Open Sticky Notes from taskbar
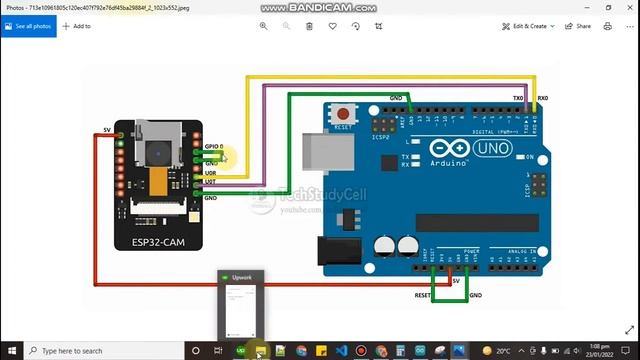640x360 pixels. point(321,351)
